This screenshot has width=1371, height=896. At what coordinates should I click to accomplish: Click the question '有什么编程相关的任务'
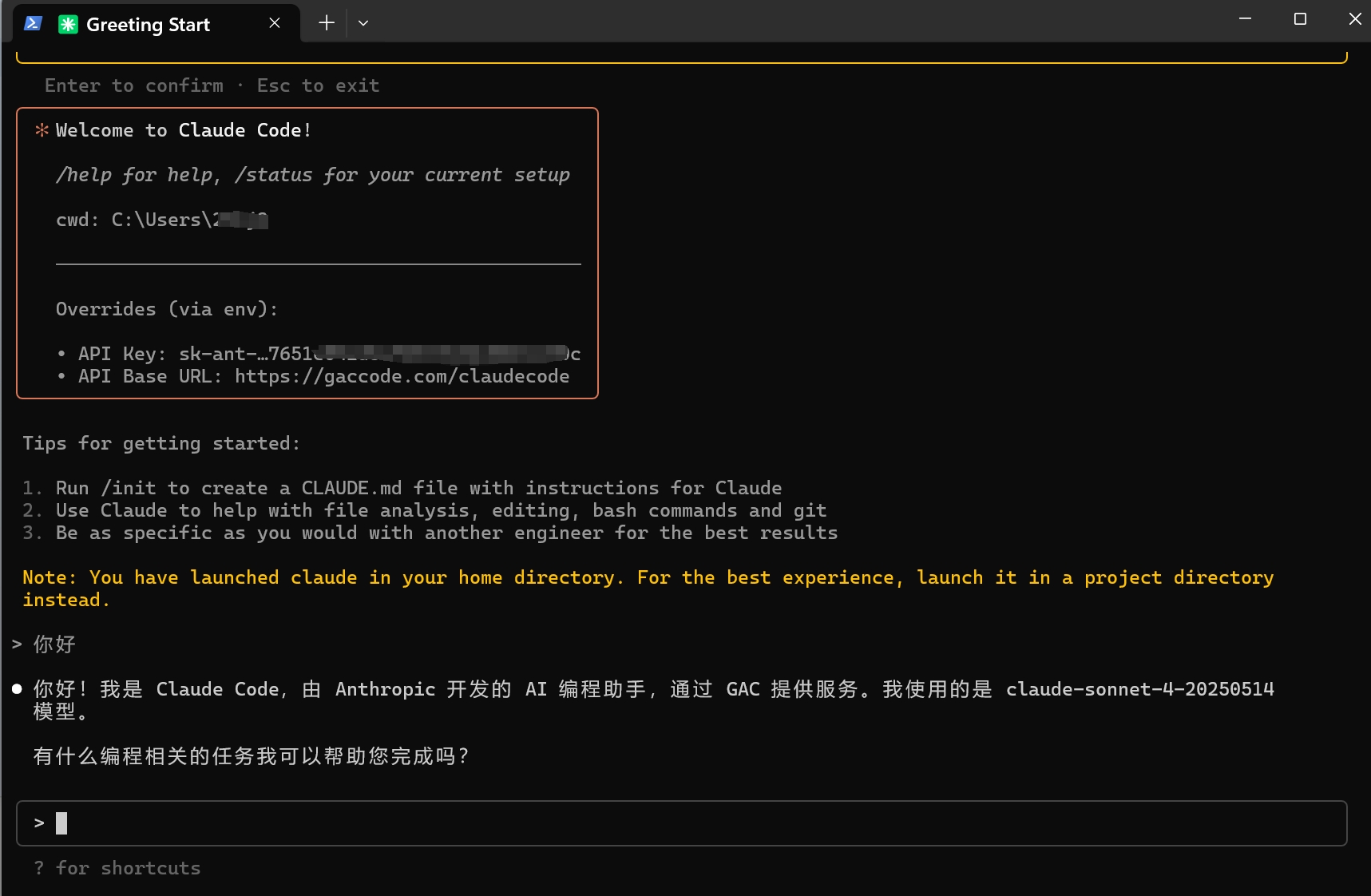[x=252, y=756]
